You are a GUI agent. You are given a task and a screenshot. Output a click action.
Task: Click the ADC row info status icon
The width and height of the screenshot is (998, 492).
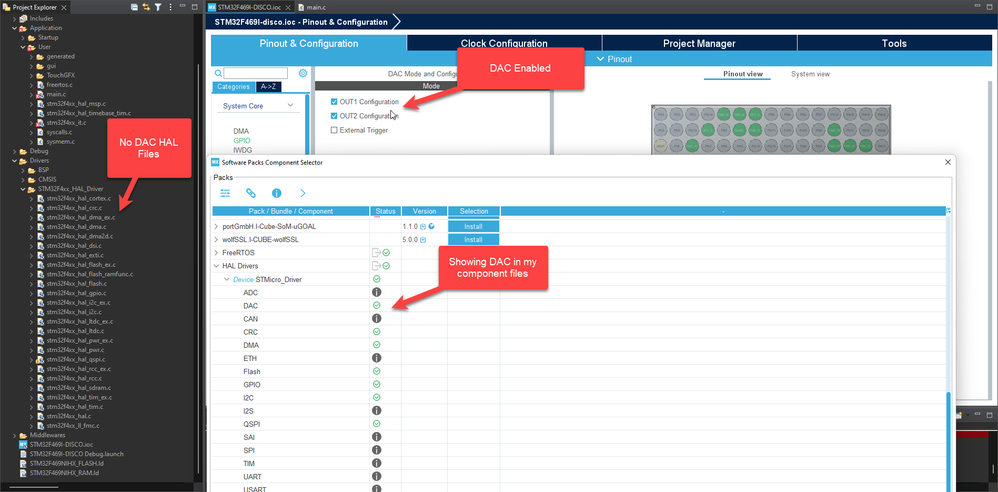[x=376, y=292]
